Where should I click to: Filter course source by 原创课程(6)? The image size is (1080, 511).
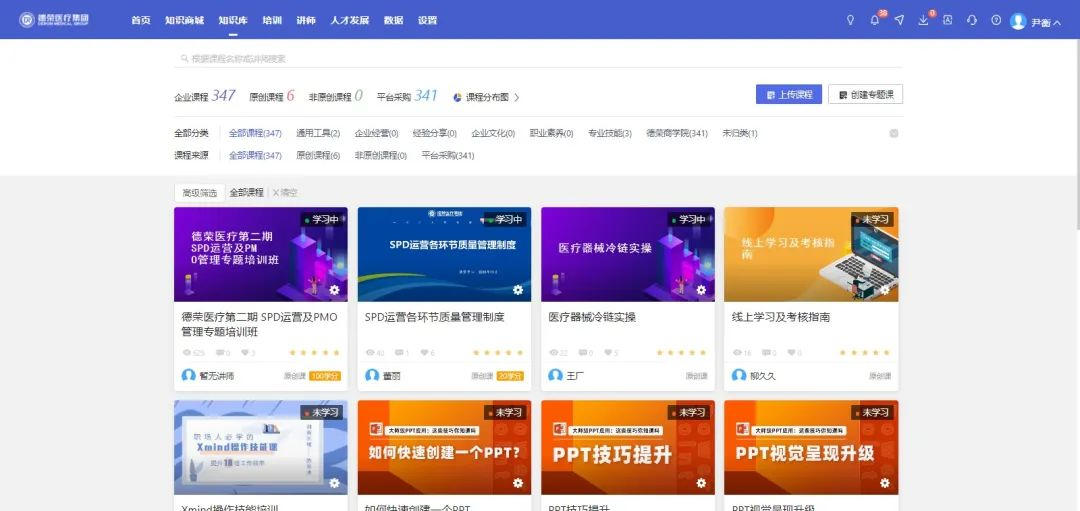tap(318, 155)
